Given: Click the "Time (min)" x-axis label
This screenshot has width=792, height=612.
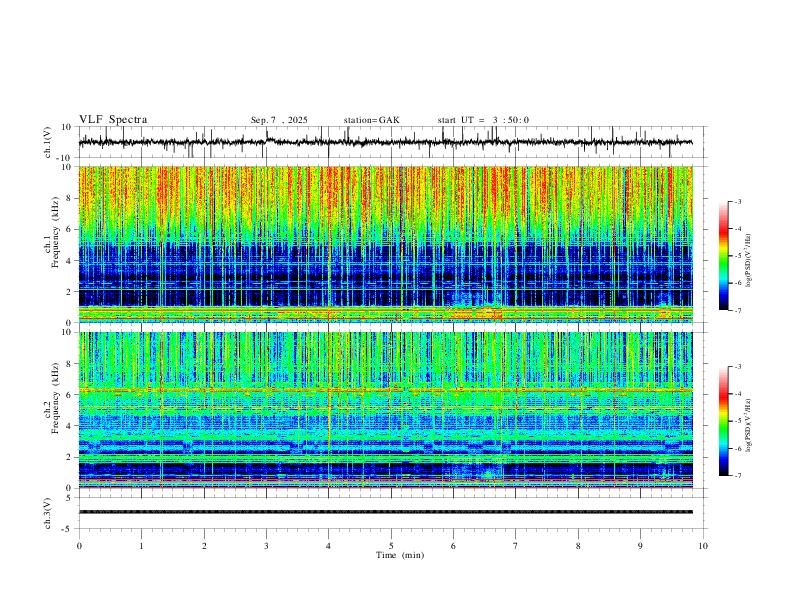Looking at the screenshot, I should [x=400, y=555].
